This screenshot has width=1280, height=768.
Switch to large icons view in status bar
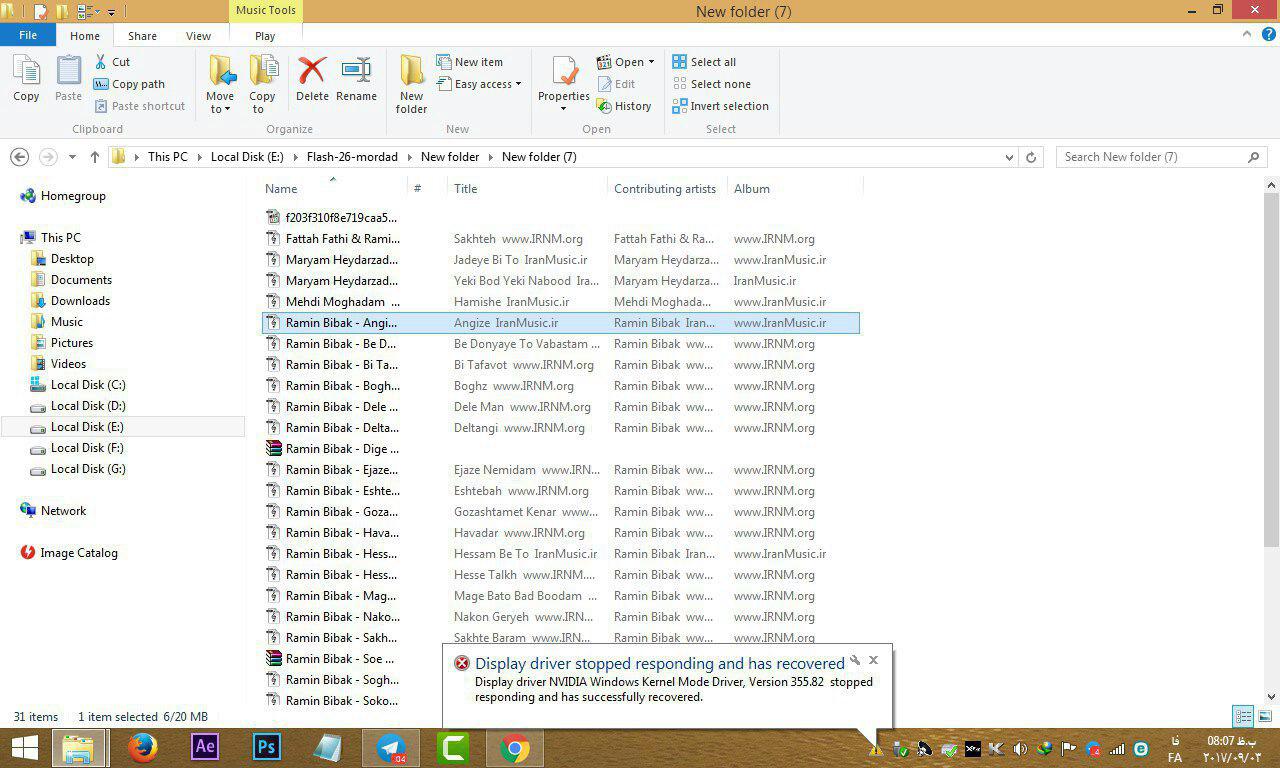tap(1265, 716)
